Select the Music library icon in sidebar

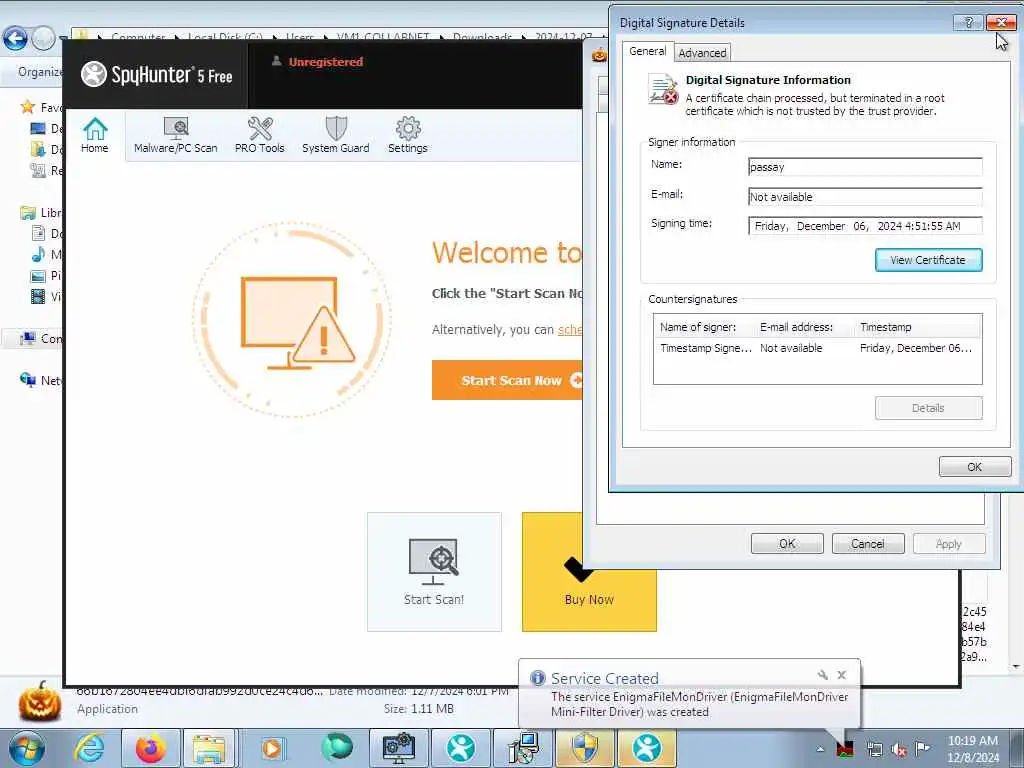pyautogui.click(x=39, y=254)
